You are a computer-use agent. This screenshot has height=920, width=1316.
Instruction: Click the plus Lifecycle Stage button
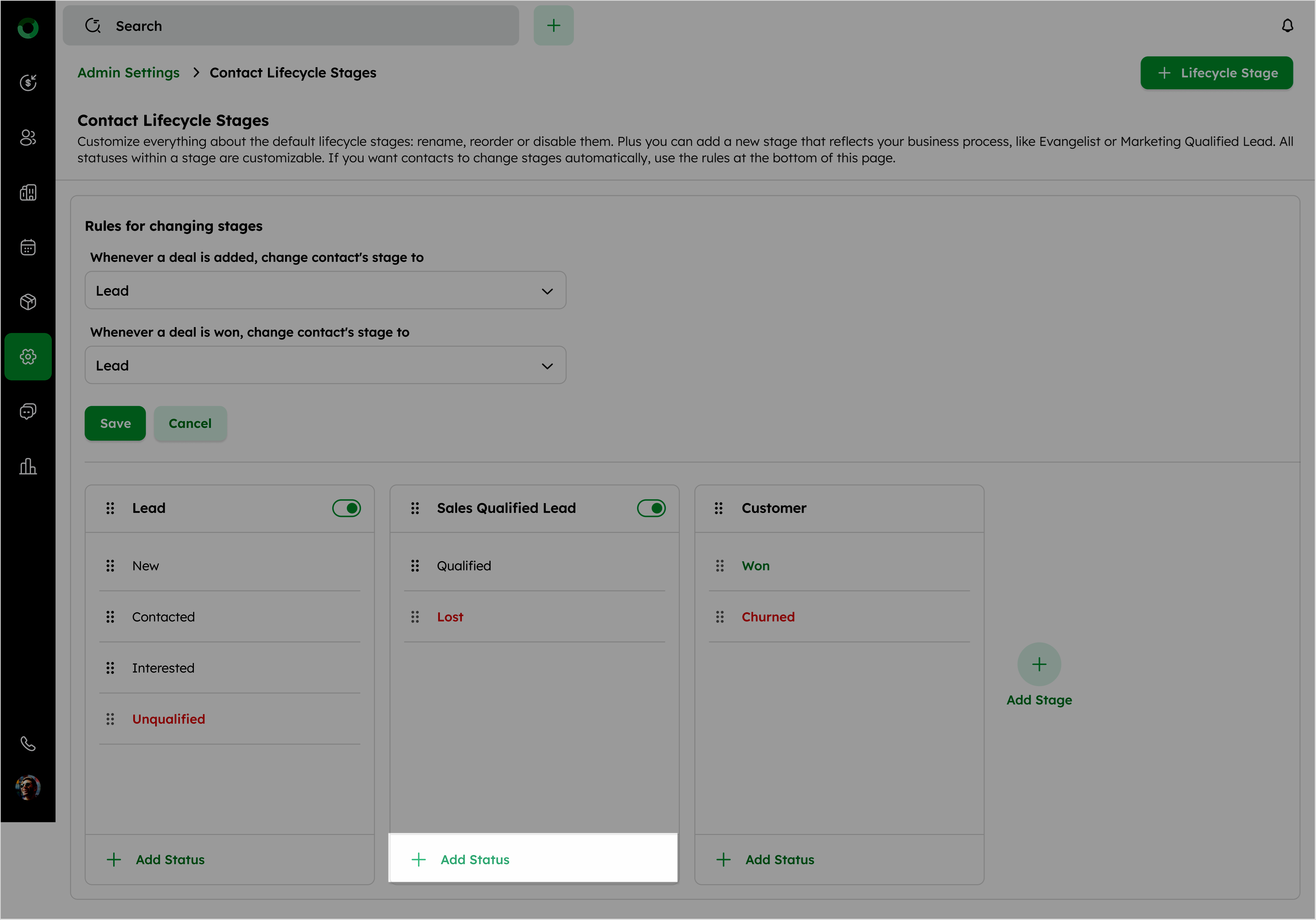coord(1216,73)
